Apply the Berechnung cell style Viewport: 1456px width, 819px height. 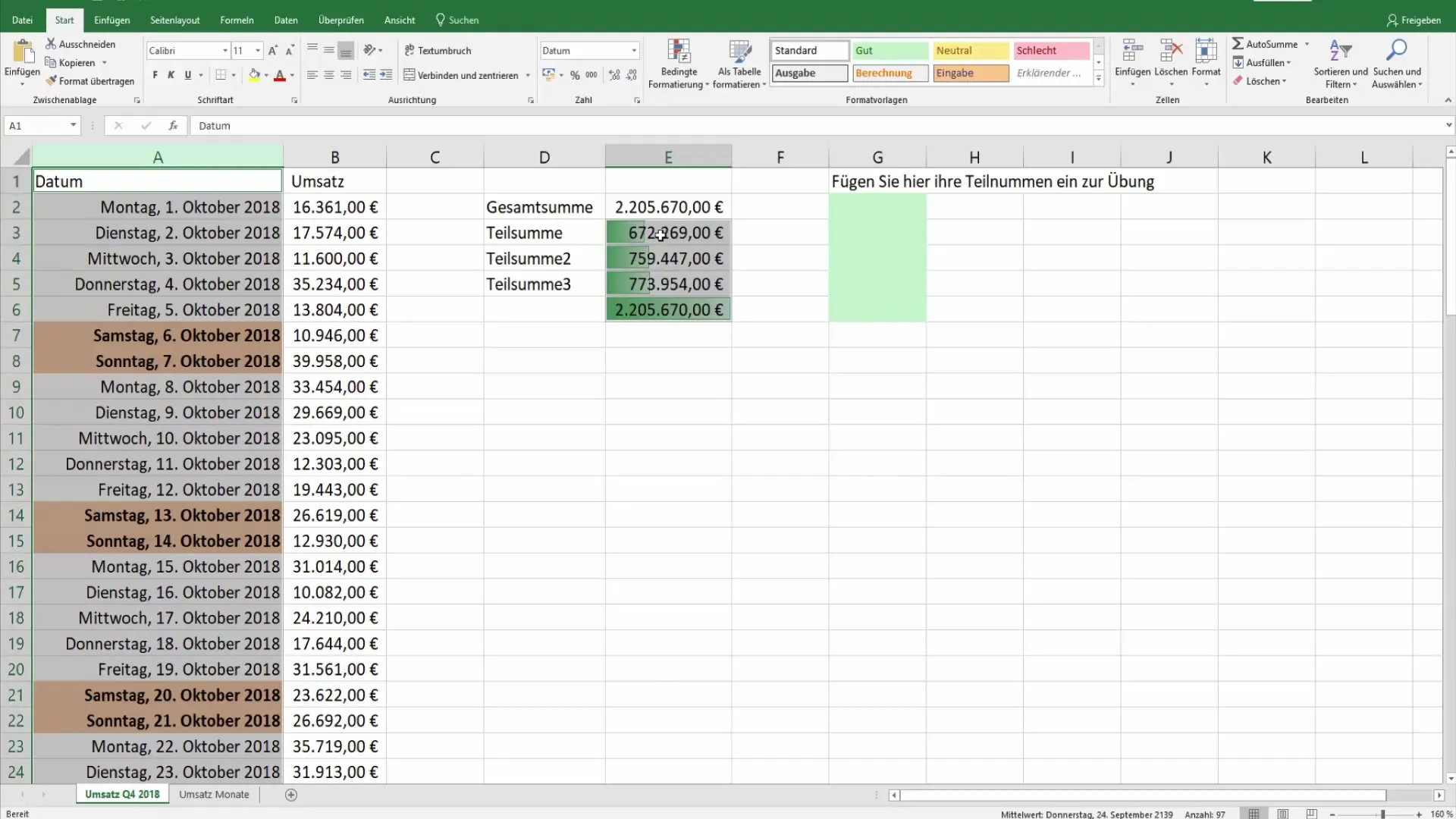[890, 74]
